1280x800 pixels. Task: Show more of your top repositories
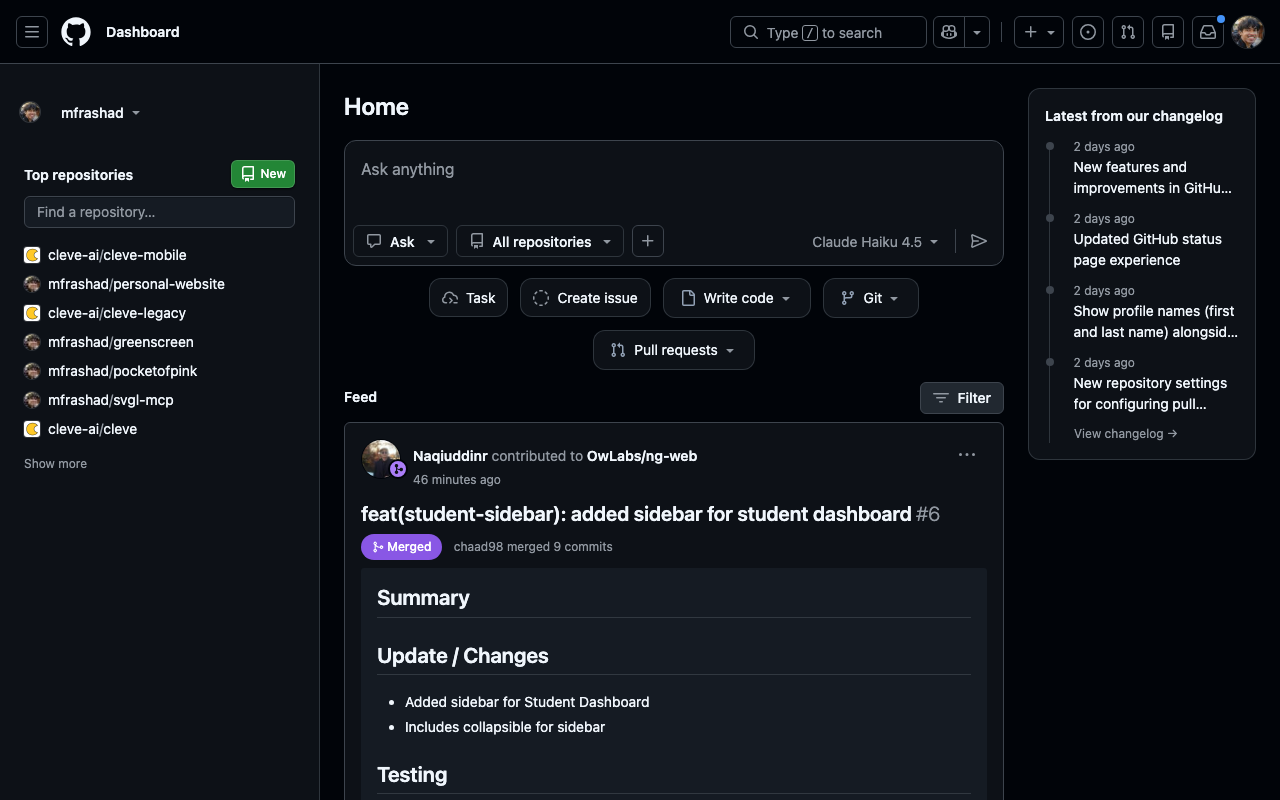pos(55,463)
